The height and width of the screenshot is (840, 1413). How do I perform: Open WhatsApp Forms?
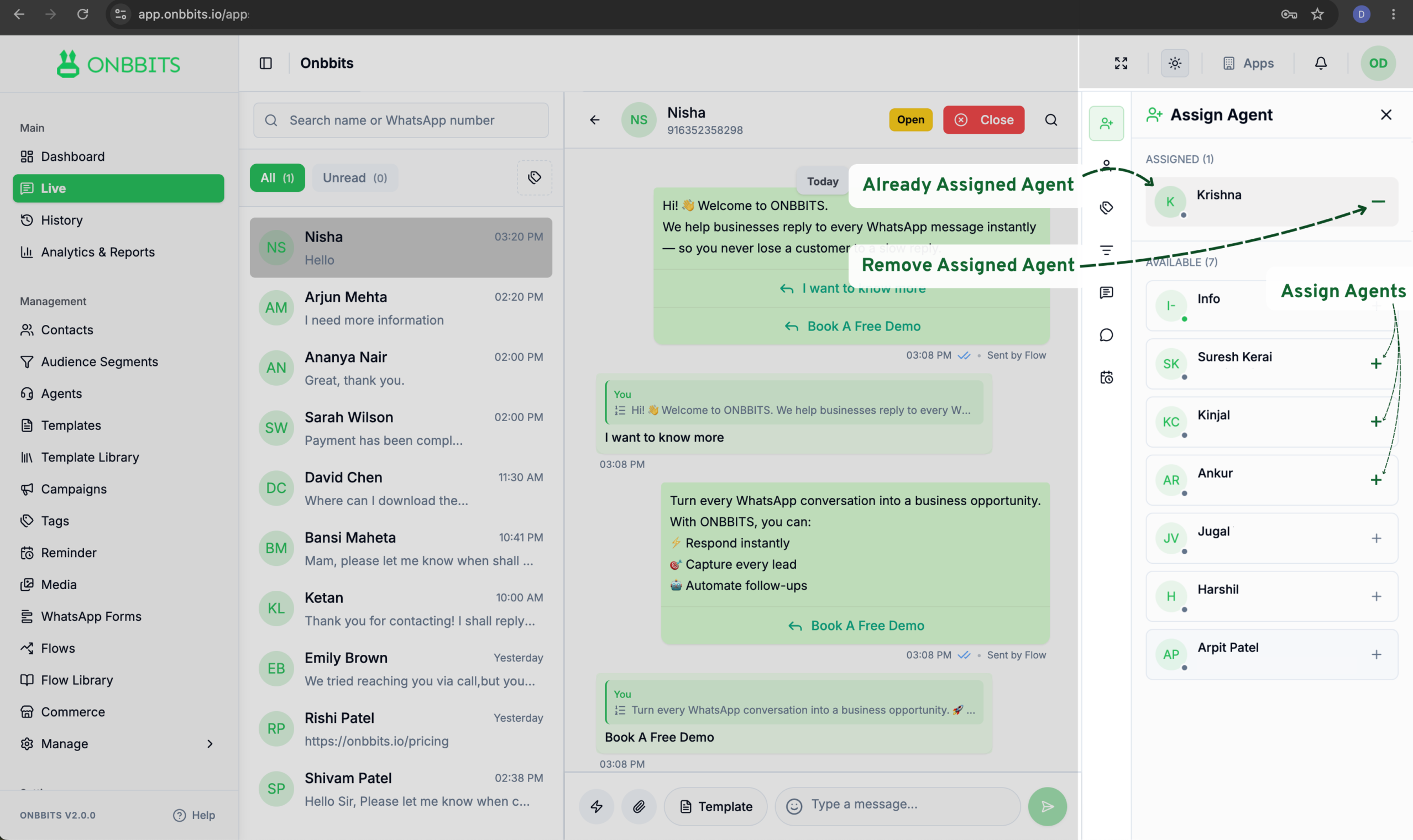click(118, 616)
